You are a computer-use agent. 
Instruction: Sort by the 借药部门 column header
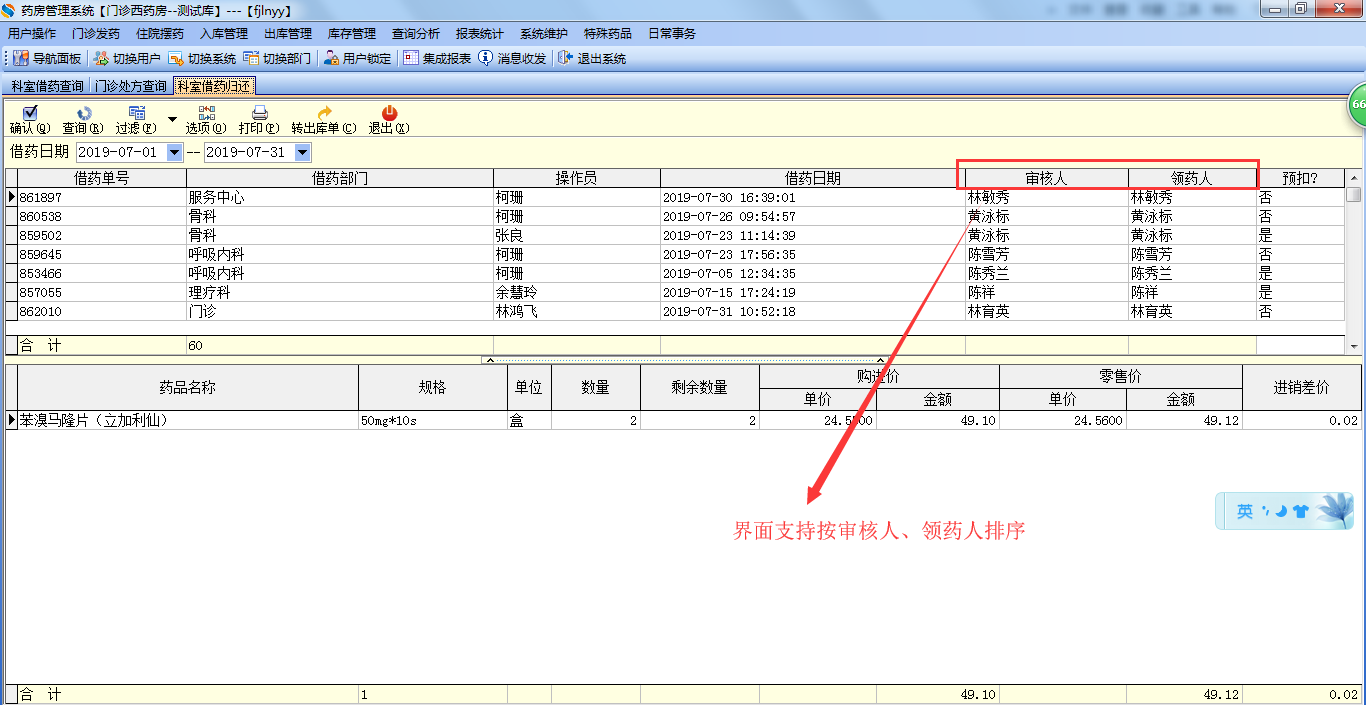click(x=340, y=178)
